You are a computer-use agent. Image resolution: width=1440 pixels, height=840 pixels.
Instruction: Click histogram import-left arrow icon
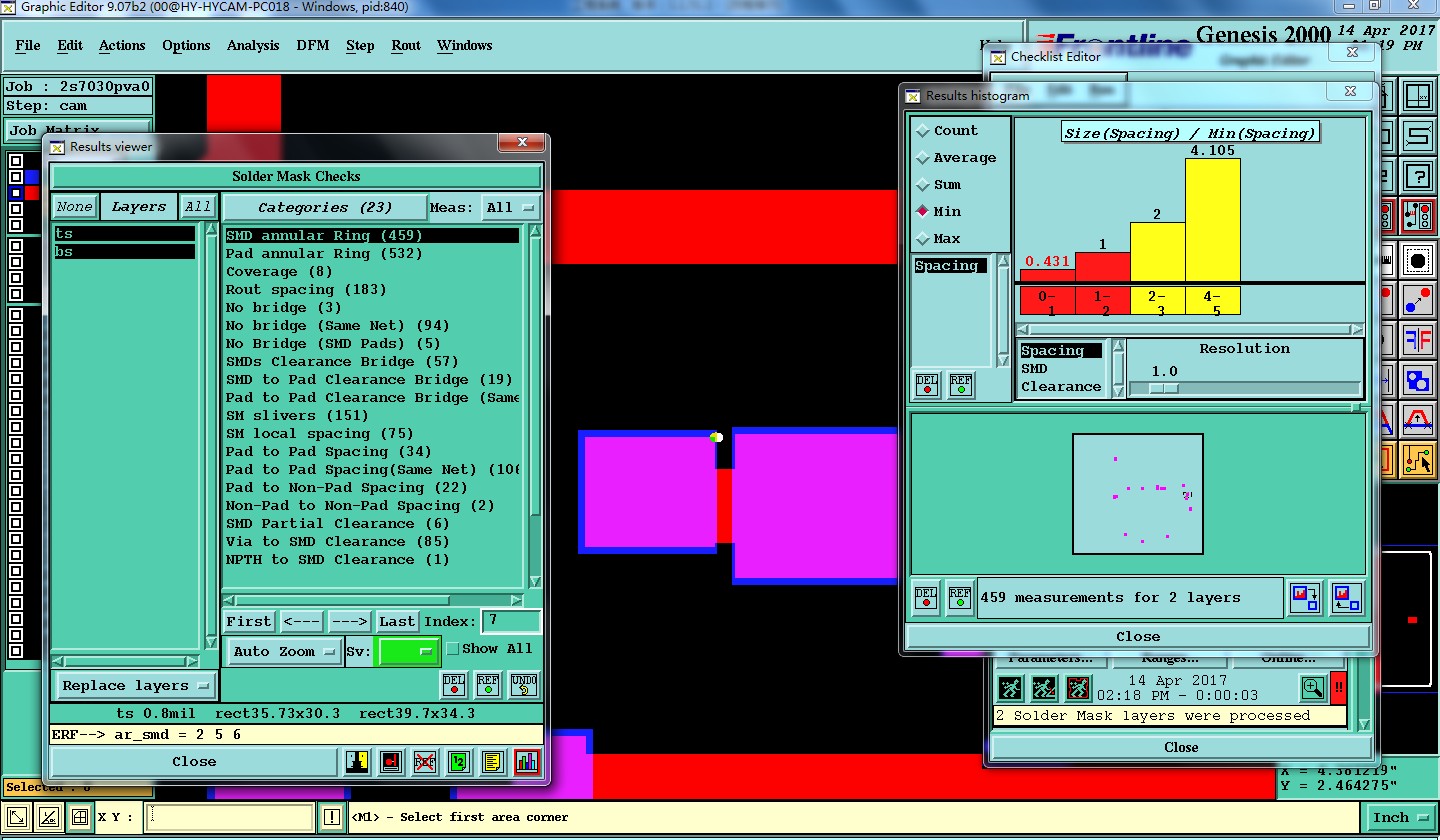pos(1346,598)
